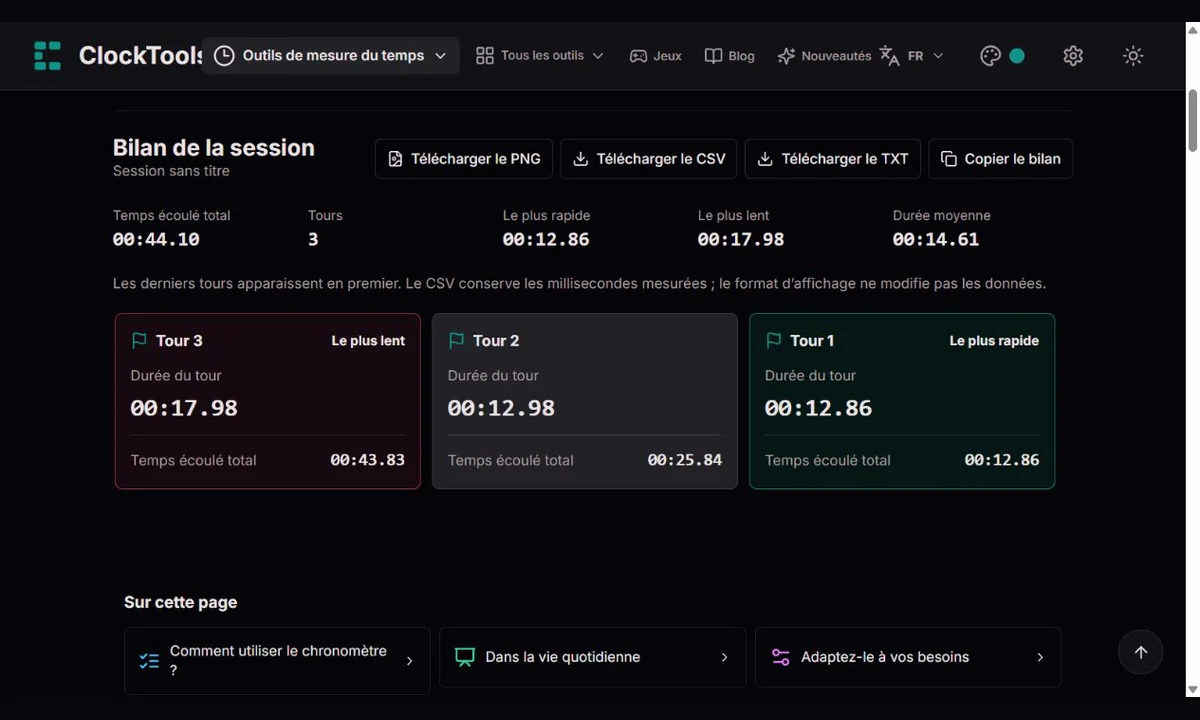This screenshot has height=720, width=1200.
Task: Click the grid icon beside Tous les outils
Action: pyautogui.click(x=485, y=56)
